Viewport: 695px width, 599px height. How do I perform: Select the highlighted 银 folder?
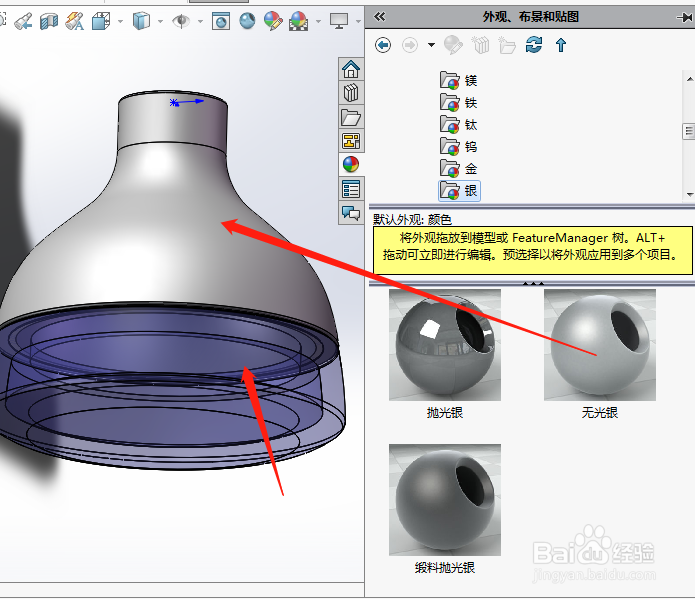pyautogui.click(x=459, y=191)
